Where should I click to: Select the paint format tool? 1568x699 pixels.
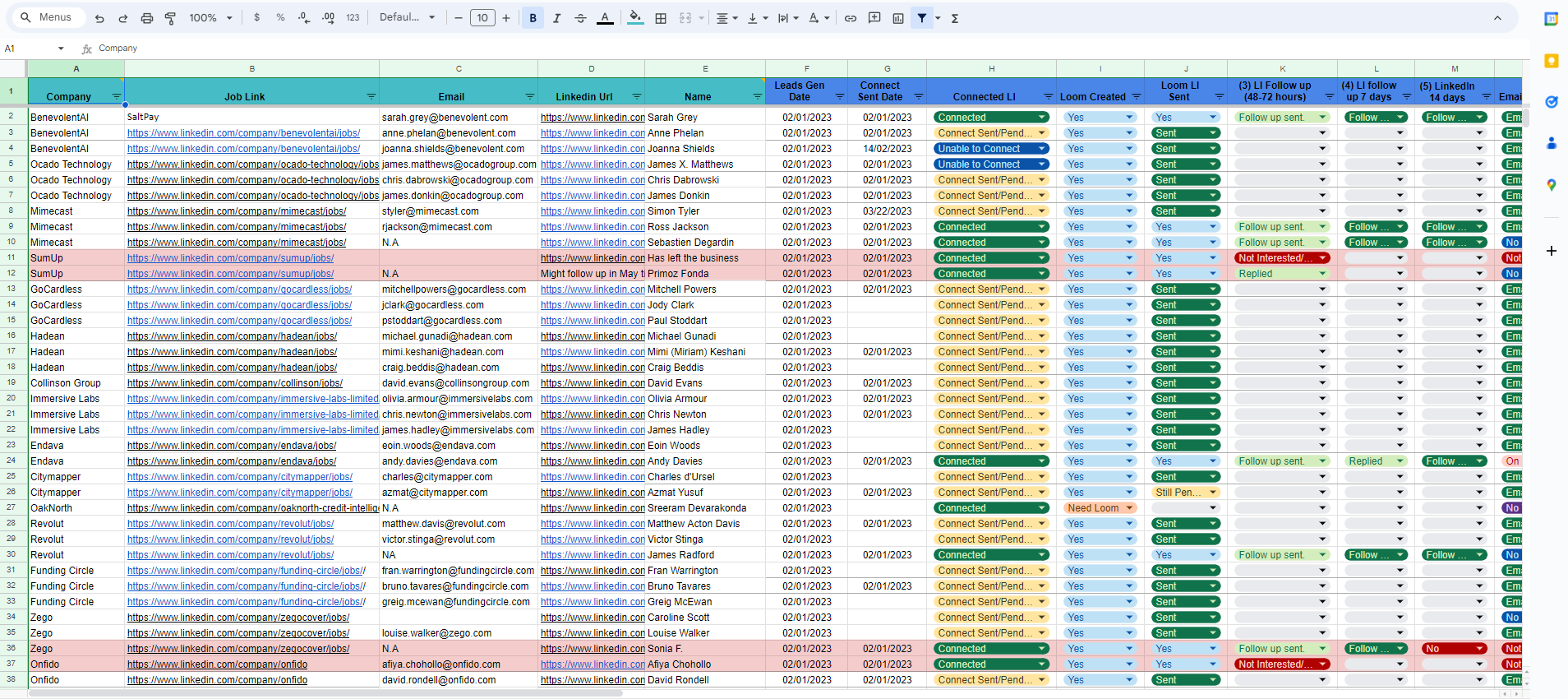coord(170,18)
